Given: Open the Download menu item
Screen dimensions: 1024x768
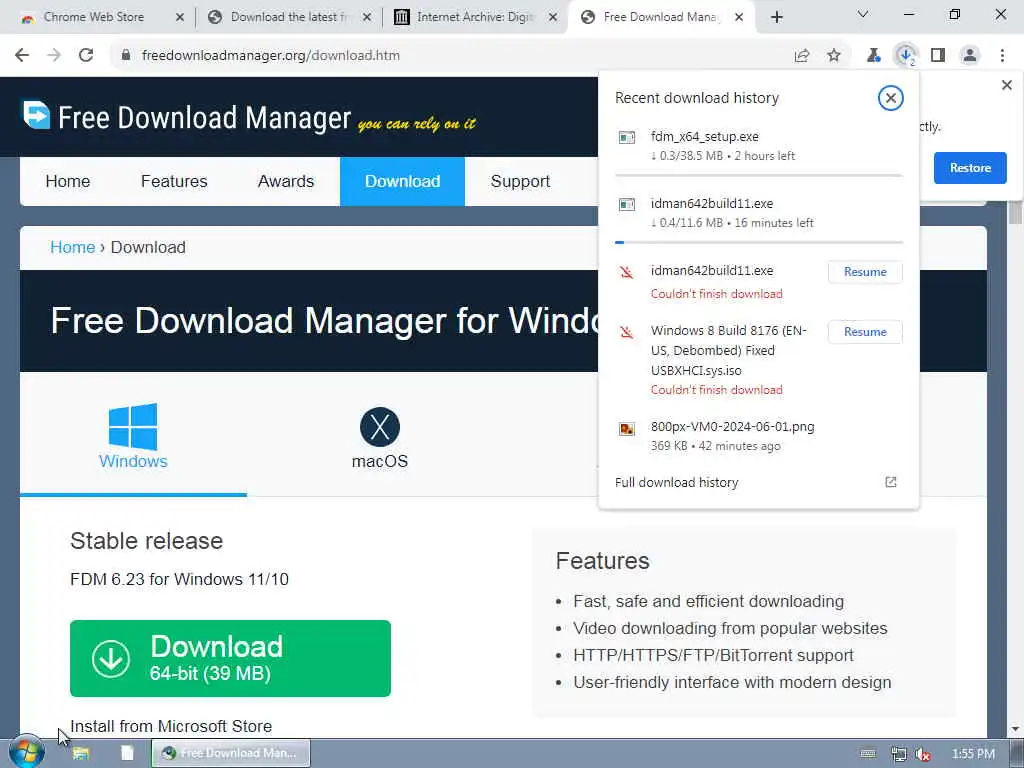Looking at the screenshot, I should [x=402, y=182].
